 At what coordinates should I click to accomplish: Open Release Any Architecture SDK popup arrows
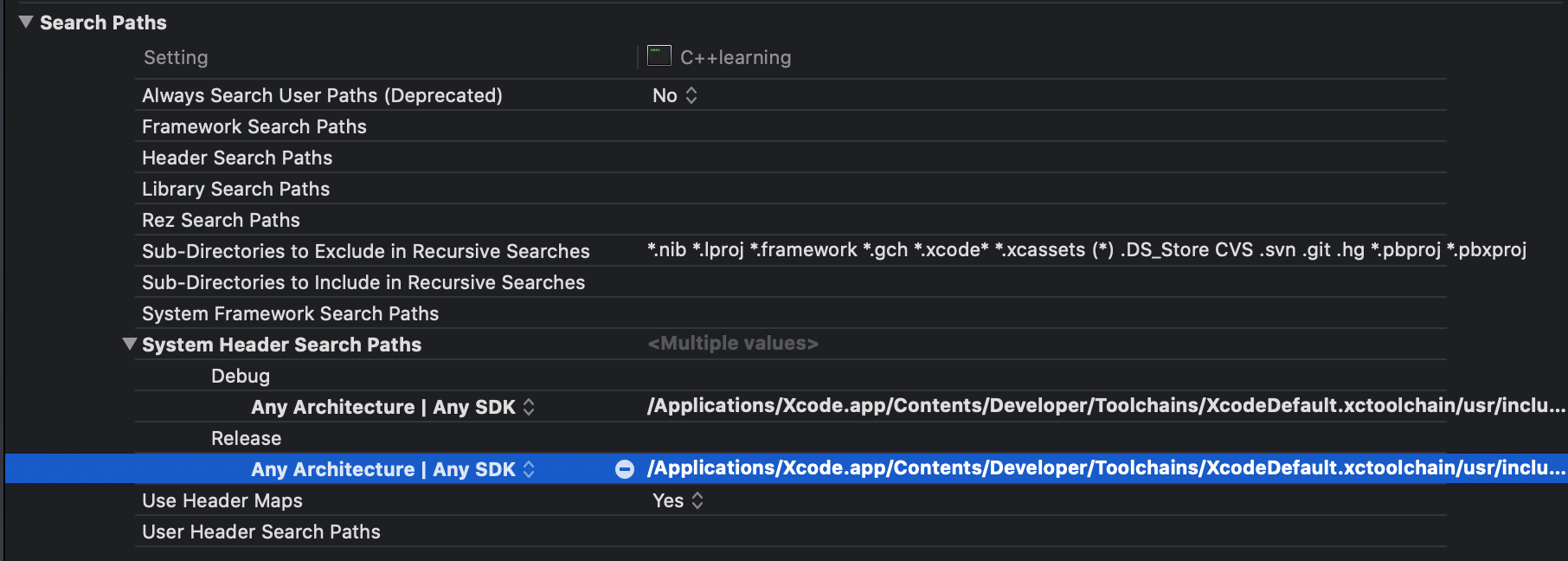coord(529,469)
